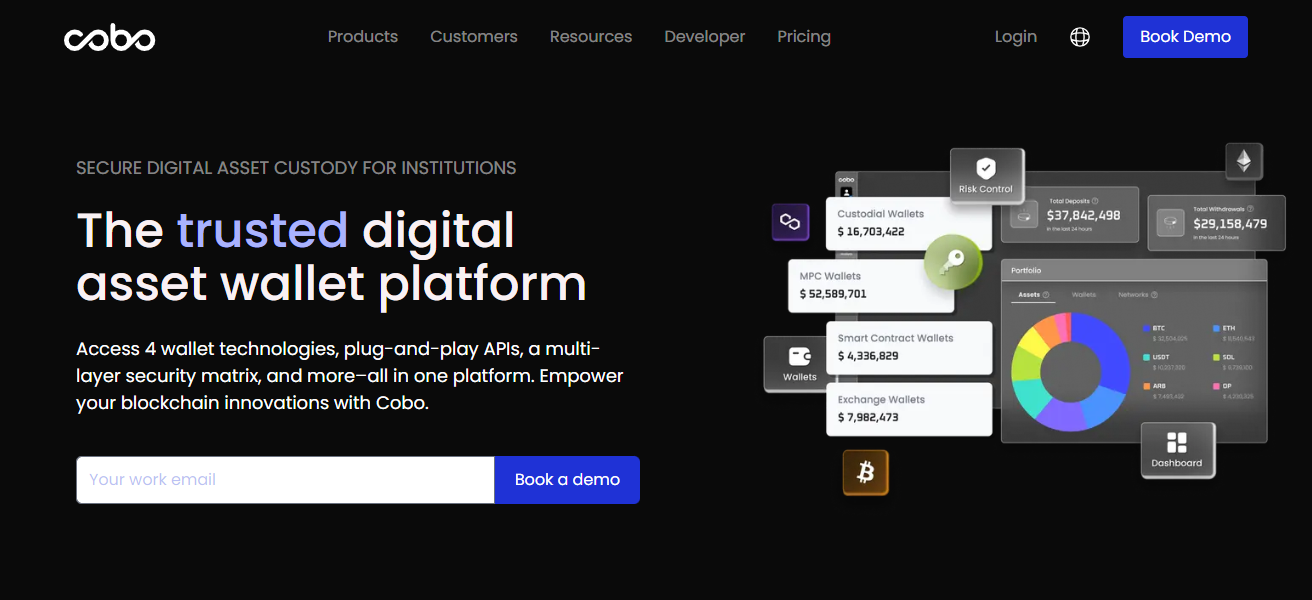Click the Cobo logo

109,38
